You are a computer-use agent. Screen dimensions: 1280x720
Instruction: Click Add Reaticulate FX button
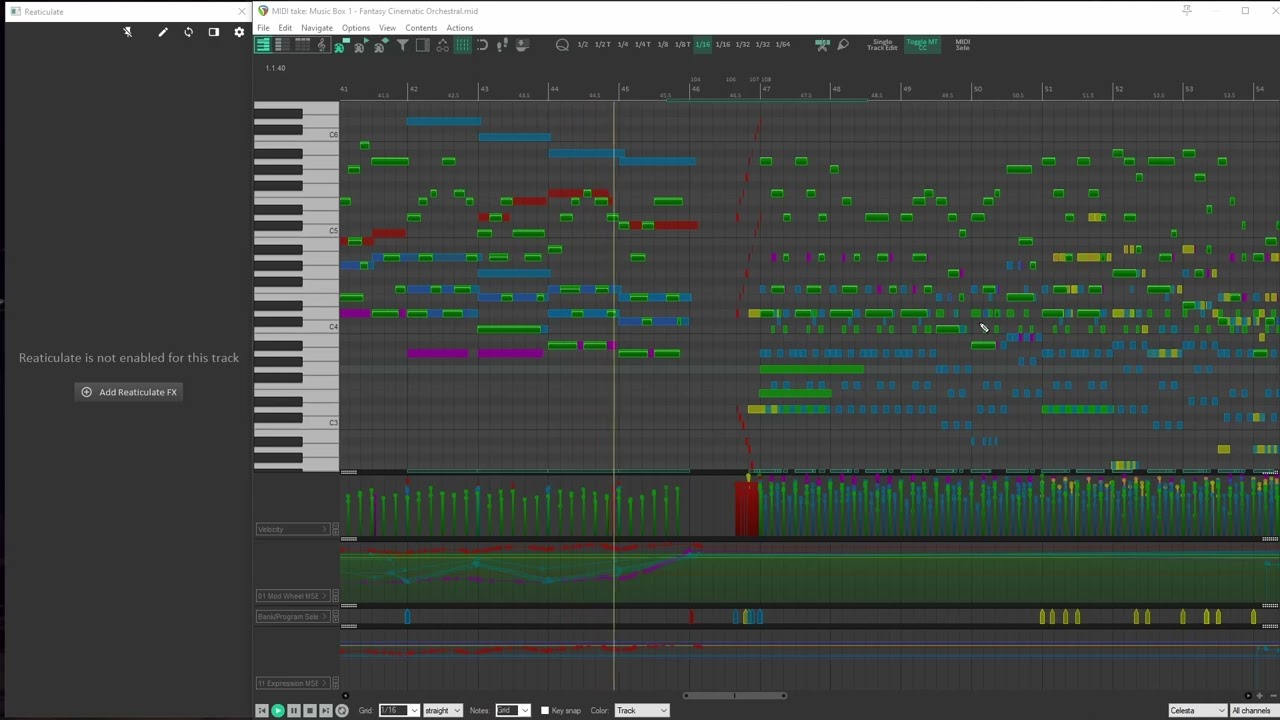point(129,392)
